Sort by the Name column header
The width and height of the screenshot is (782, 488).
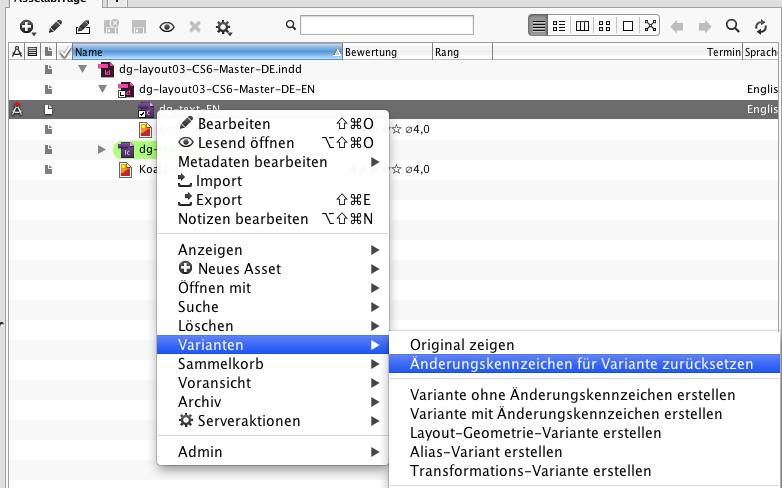pos(200,52)
